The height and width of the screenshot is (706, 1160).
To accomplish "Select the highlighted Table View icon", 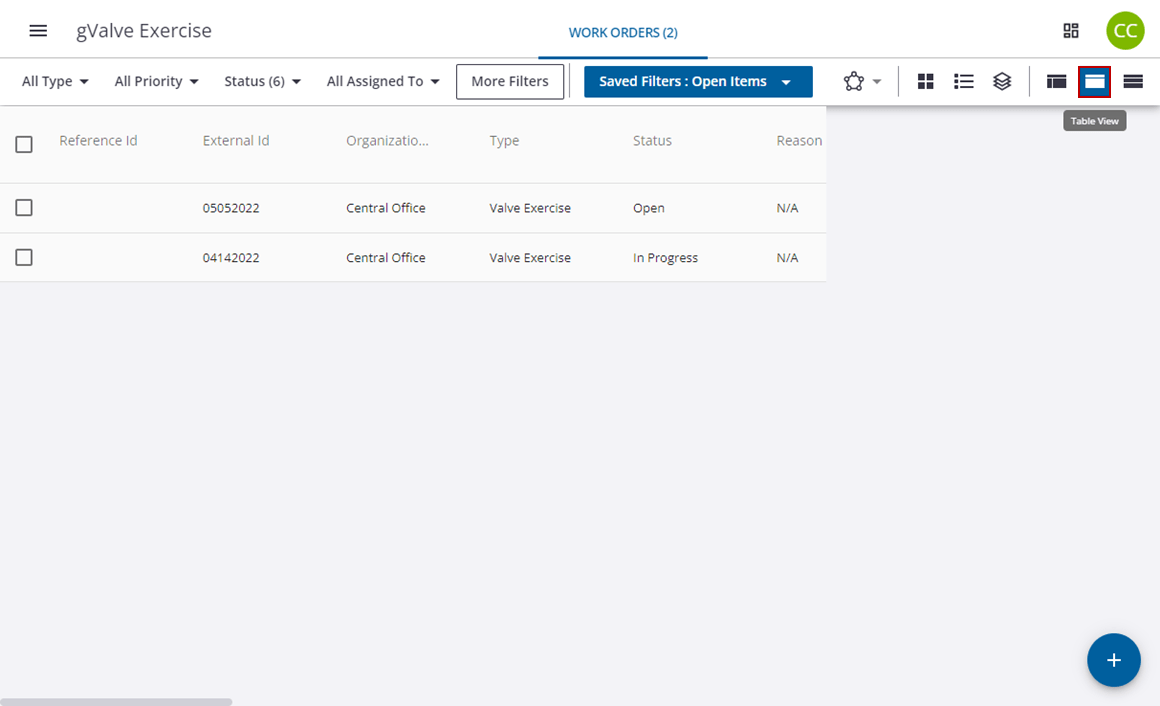I will tap(1094, 81).
